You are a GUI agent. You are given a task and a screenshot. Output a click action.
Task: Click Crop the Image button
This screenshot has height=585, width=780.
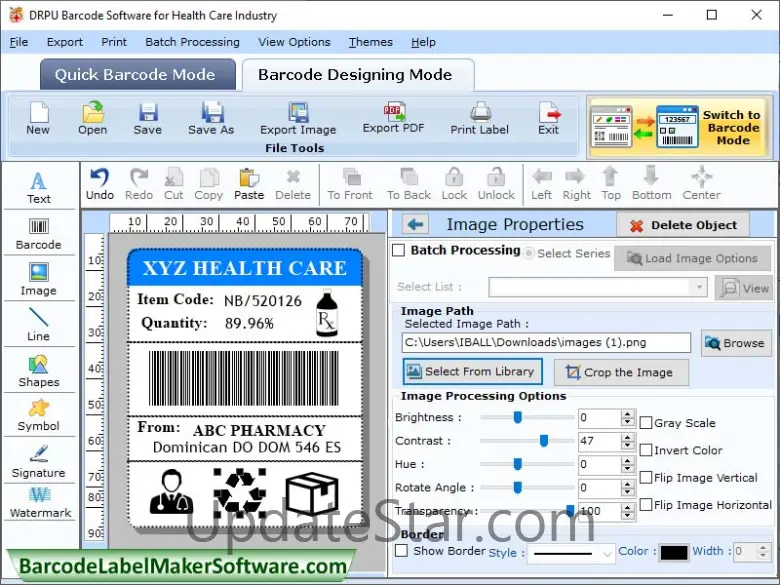coord(621,373)
